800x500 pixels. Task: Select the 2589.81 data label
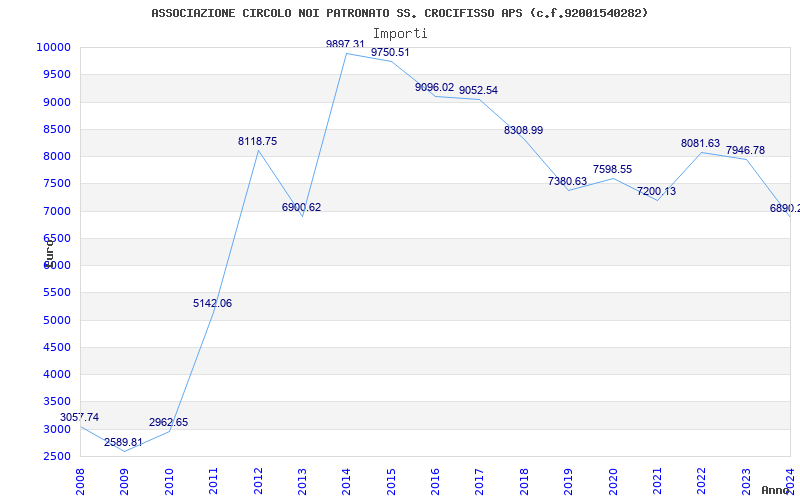[123, 442]
